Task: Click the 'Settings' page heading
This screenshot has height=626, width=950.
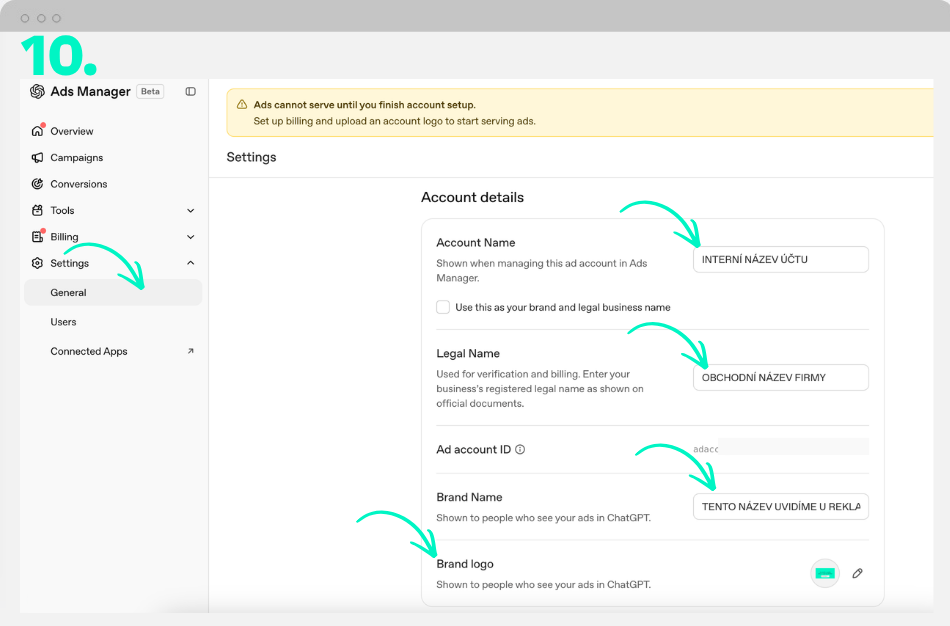Action: [x=251, y=157]
